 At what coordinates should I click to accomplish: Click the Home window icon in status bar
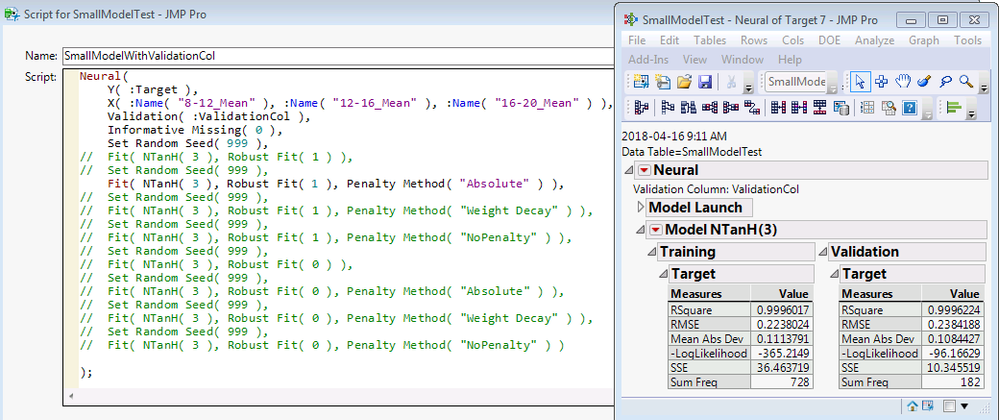[x=912, y=406]
